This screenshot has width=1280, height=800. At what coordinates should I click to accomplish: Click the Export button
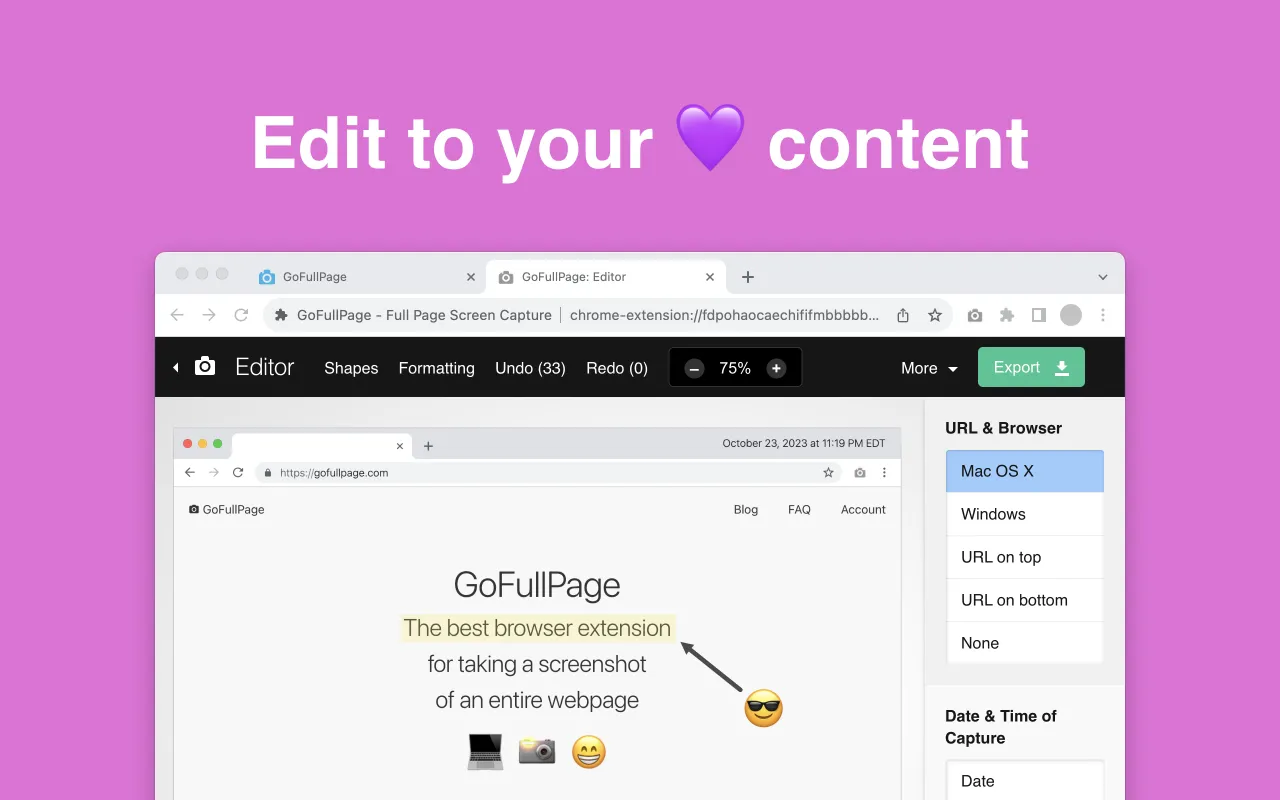[1031, 367]
